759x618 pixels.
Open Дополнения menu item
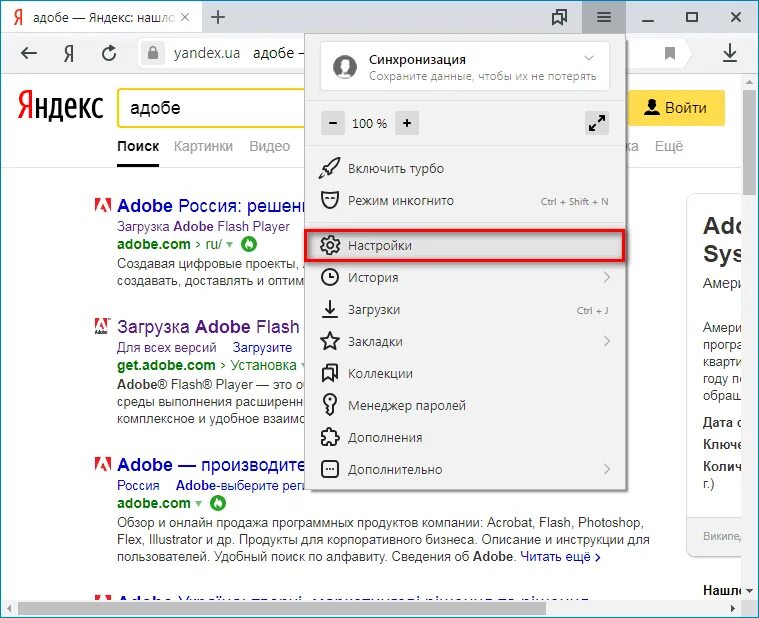click(x=465, y=437)
